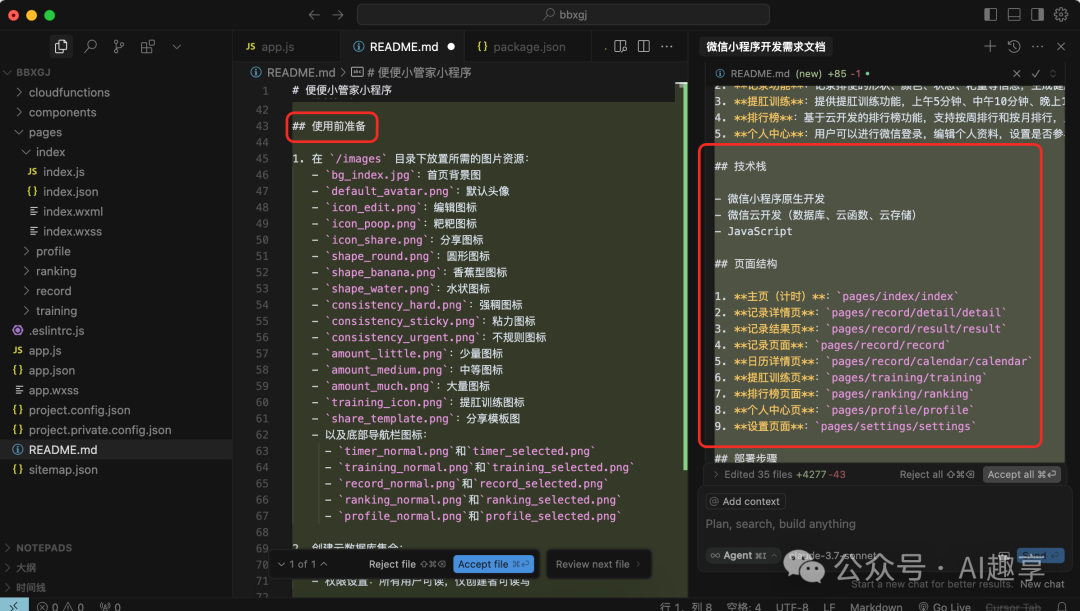The image size is (1080, 611).
Task: Open the Extensions view icon
Action: click(x=147, y=46)
